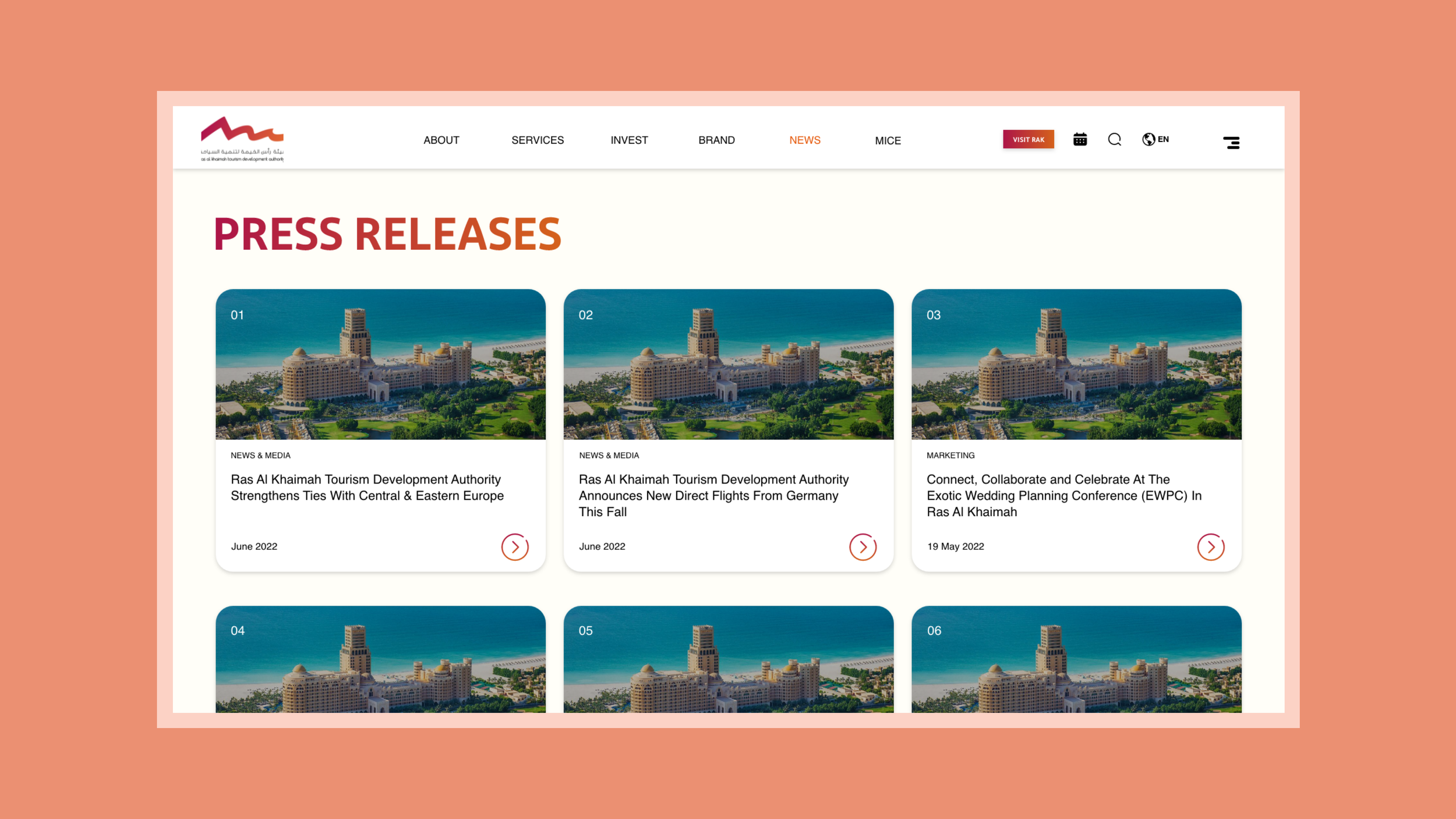Screen dimensions: 1456x819
Task: Open the MICE navigation item
Action: coord(888,141)
